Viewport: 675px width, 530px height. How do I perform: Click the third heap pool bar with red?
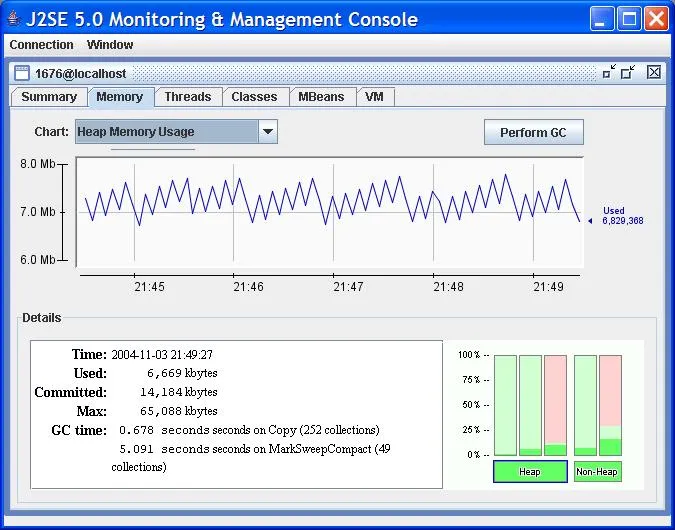(555, 405)
